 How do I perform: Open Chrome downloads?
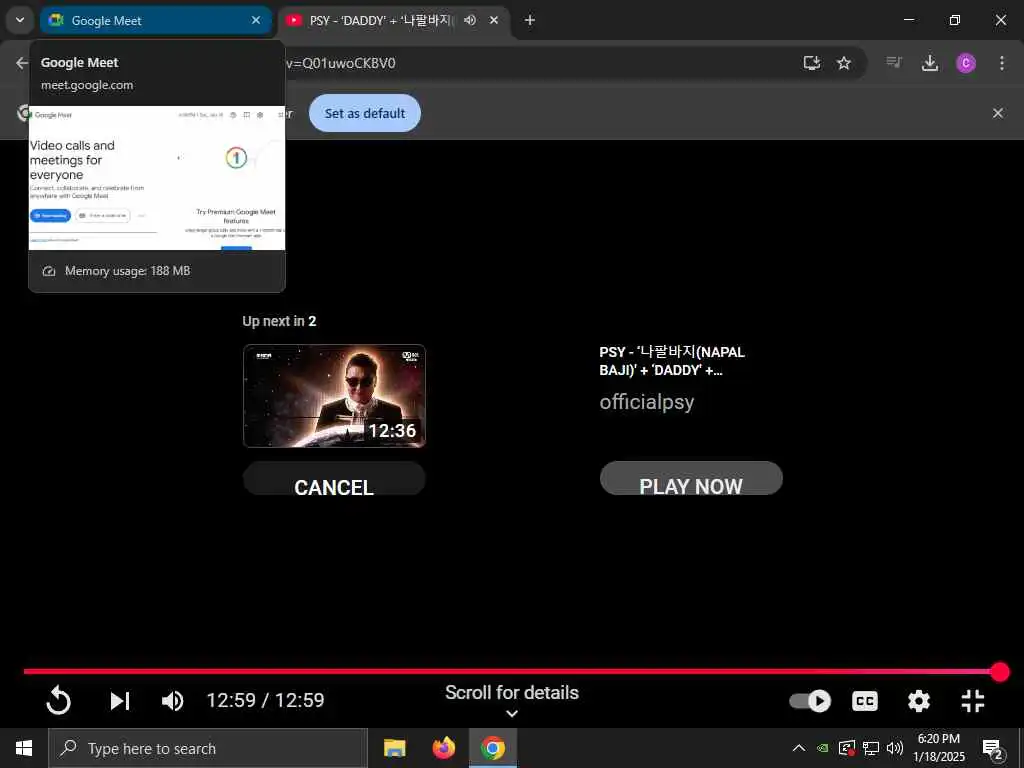click(x=929, y=63)
